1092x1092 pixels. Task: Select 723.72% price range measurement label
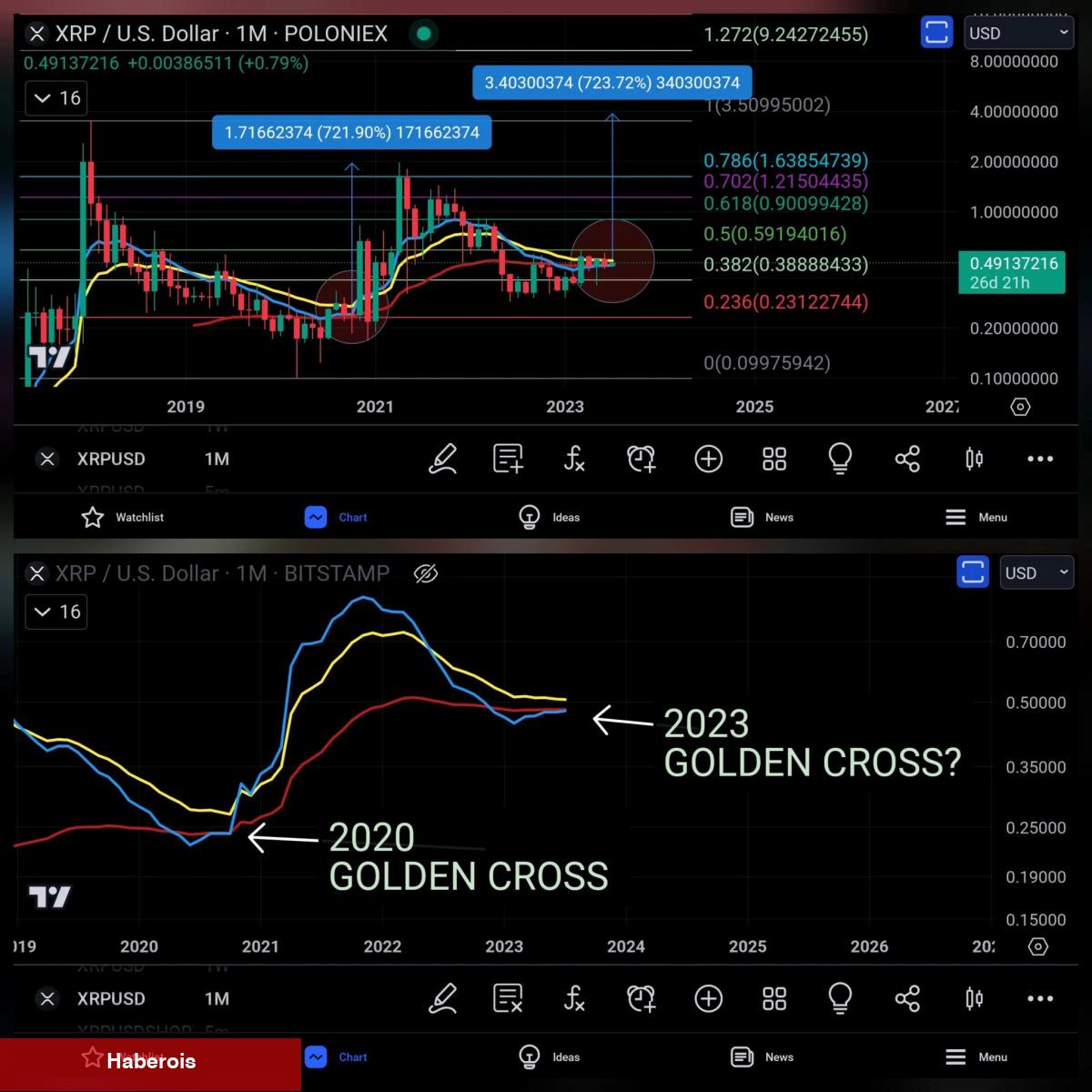612,82
